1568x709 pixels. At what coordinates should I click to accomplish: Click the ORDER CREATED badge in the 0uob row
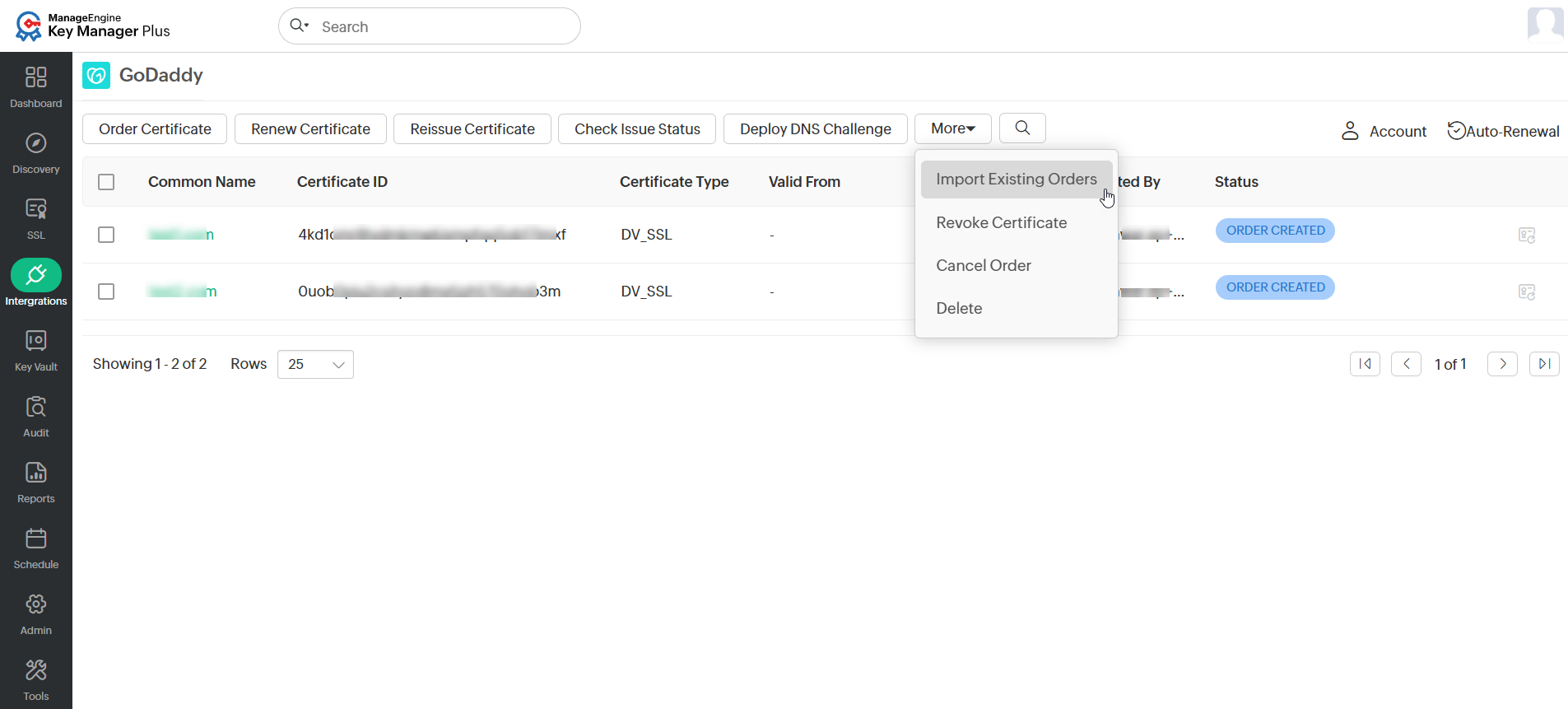click(x=1275, y=287)
